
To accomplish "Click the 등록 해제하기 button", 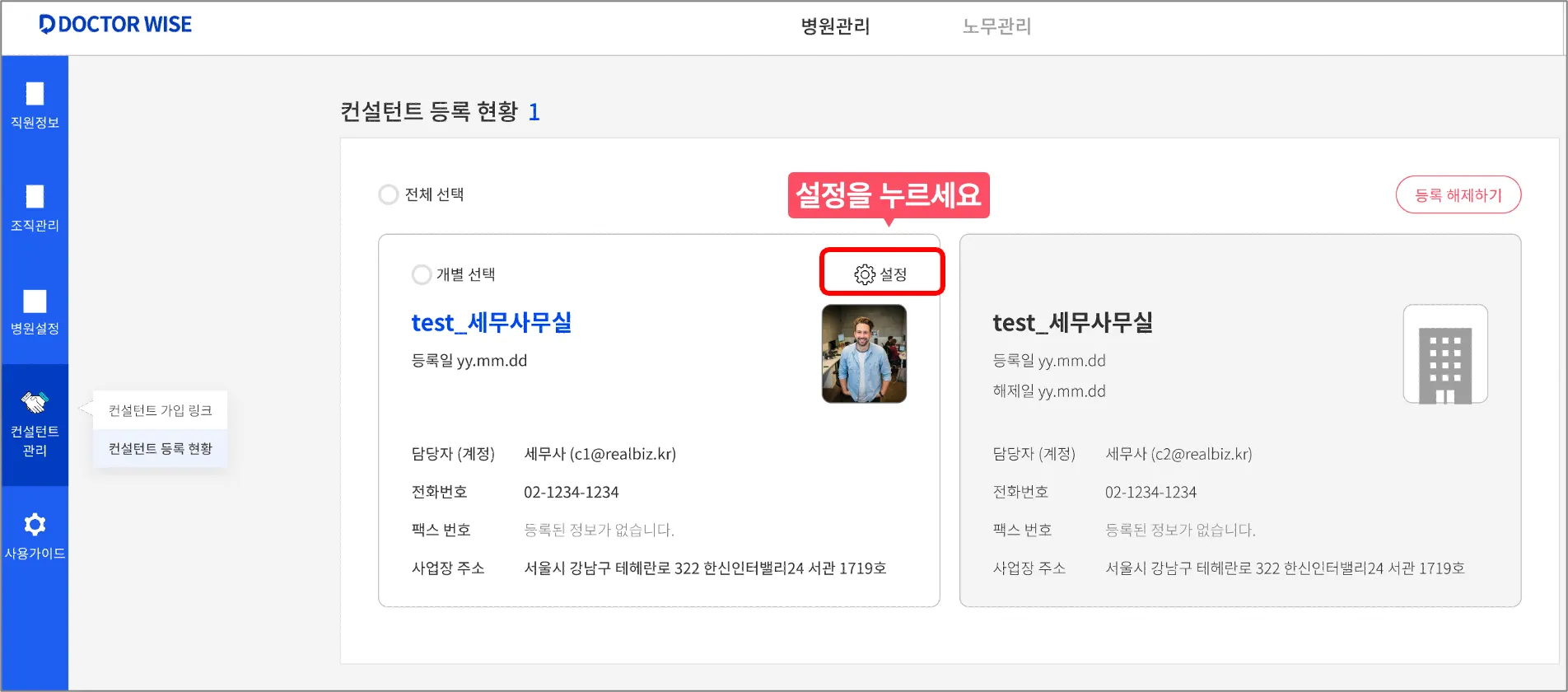I will pos(1458,195).
